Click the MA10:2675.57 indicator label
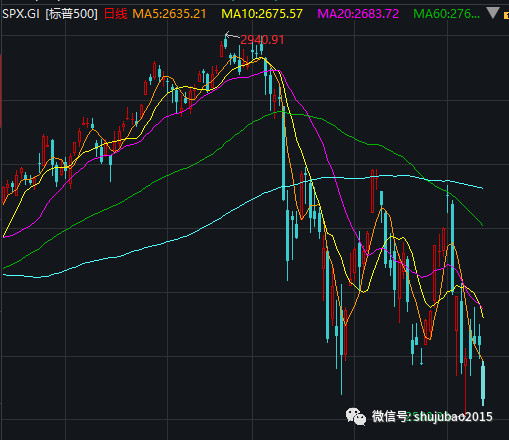This screenshot has height=440, width=509. pos(262,14)
